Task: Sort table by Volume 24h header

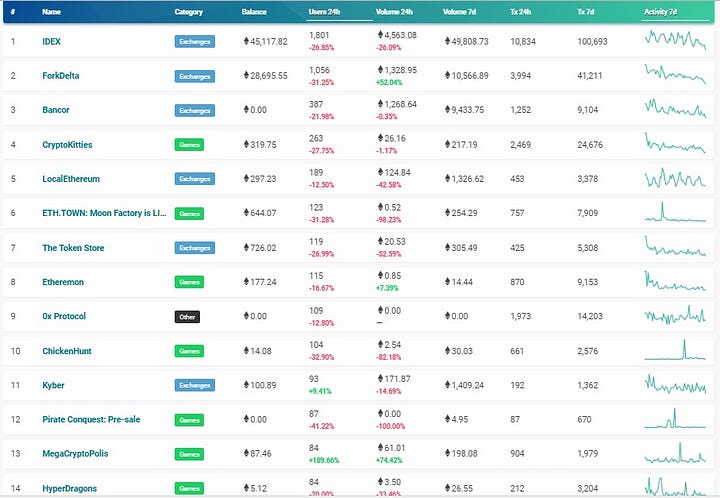Action: [x=394, y=12]
